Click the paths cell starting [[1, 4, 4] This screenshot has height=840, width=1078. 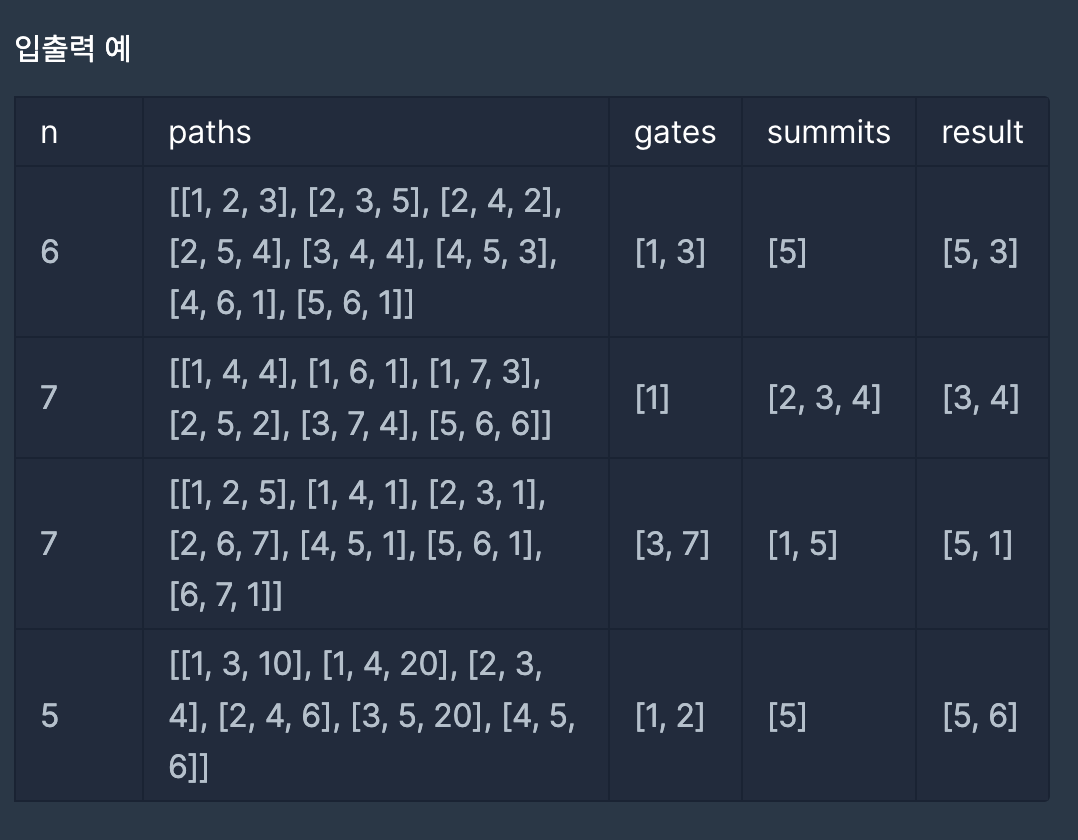376,398
